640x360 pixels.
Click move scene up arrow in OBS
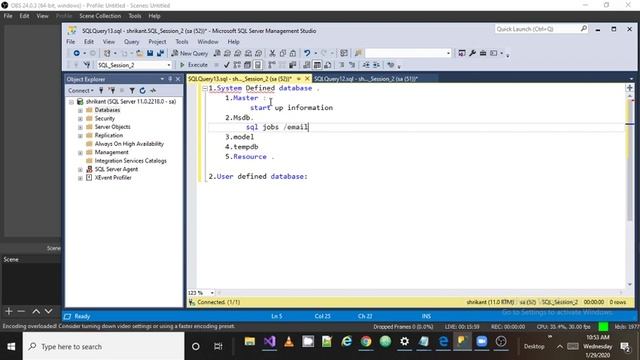(36, 311)
